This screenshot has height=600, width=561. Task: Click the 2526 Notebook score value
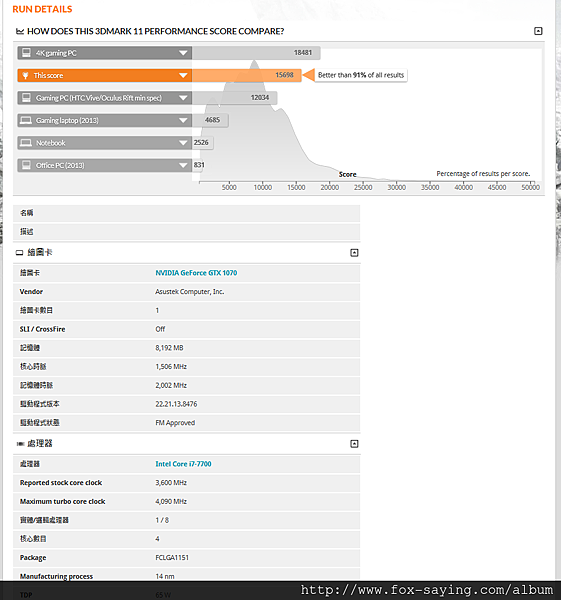[x=201, y=143]
